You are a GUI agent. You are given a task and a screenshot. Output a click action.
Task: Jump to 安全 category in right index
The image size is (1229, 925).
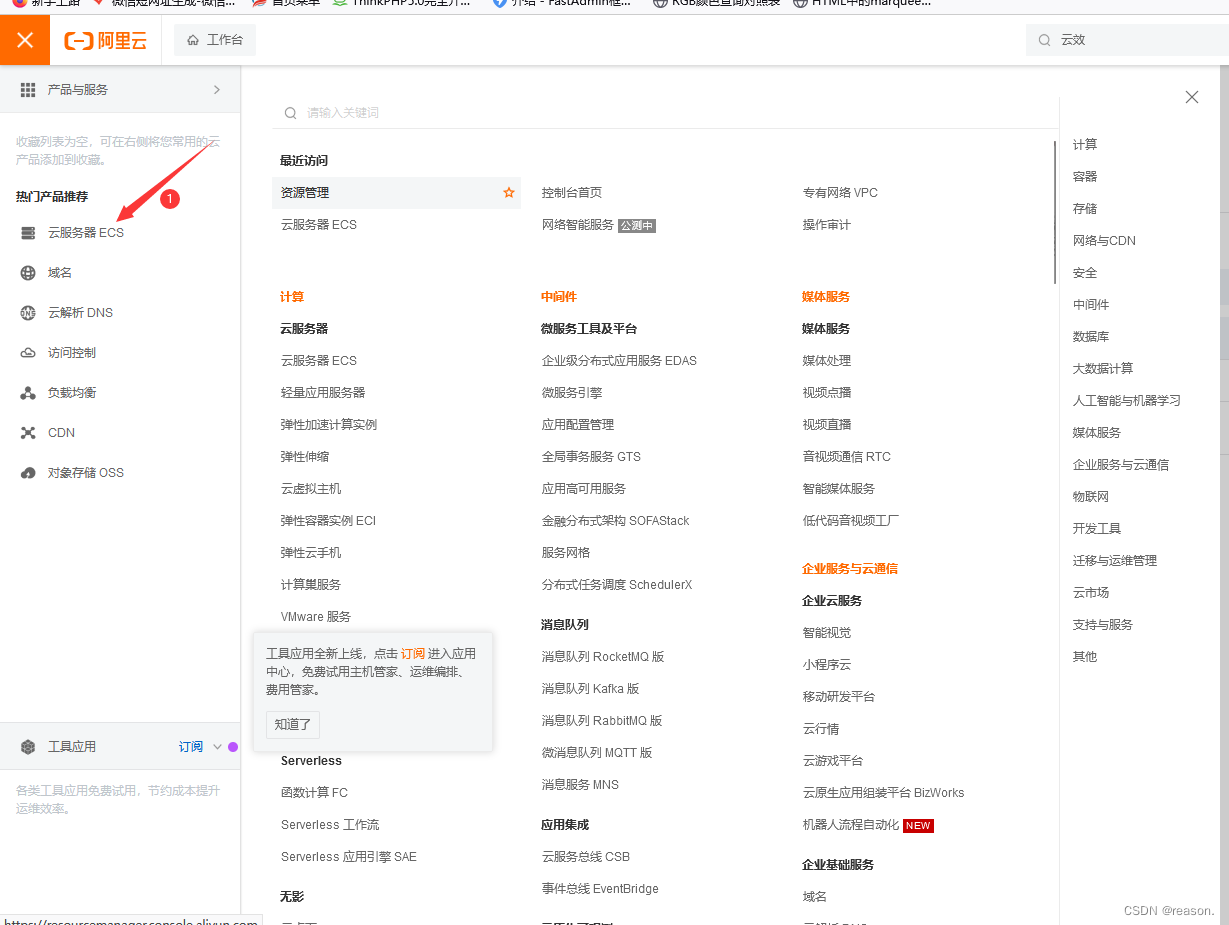click(x=1085, y=273)
